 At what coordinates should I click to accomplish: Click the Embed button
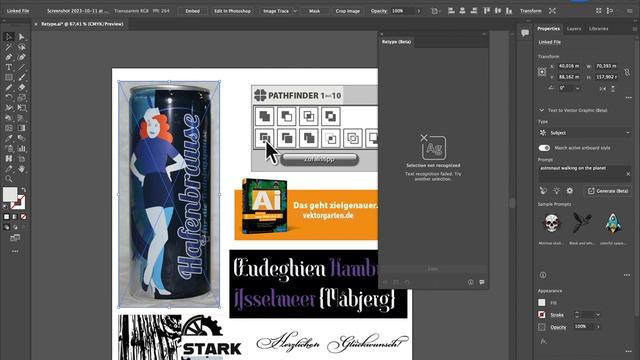[x=193, y=11]
